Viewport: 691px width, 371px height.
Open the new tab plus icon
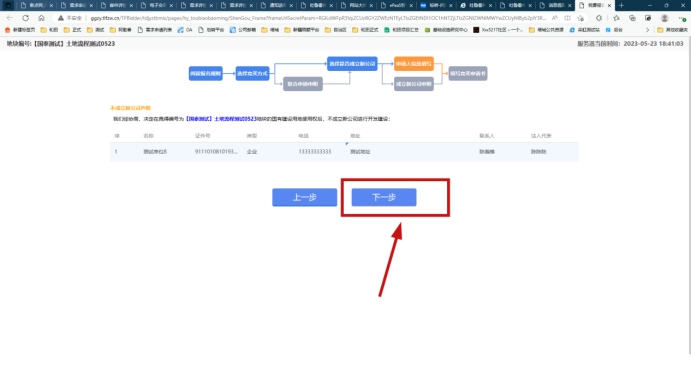621,5
